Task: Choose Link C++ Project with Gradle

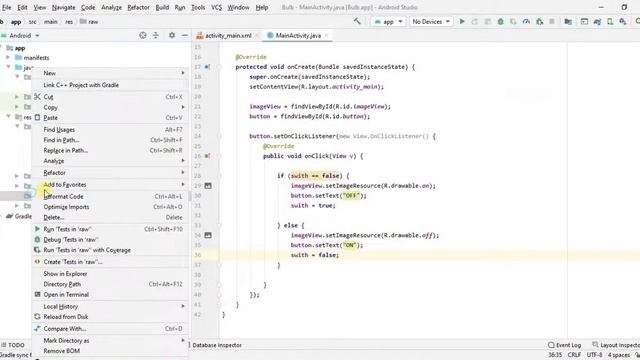Action: tap(110, 85)
